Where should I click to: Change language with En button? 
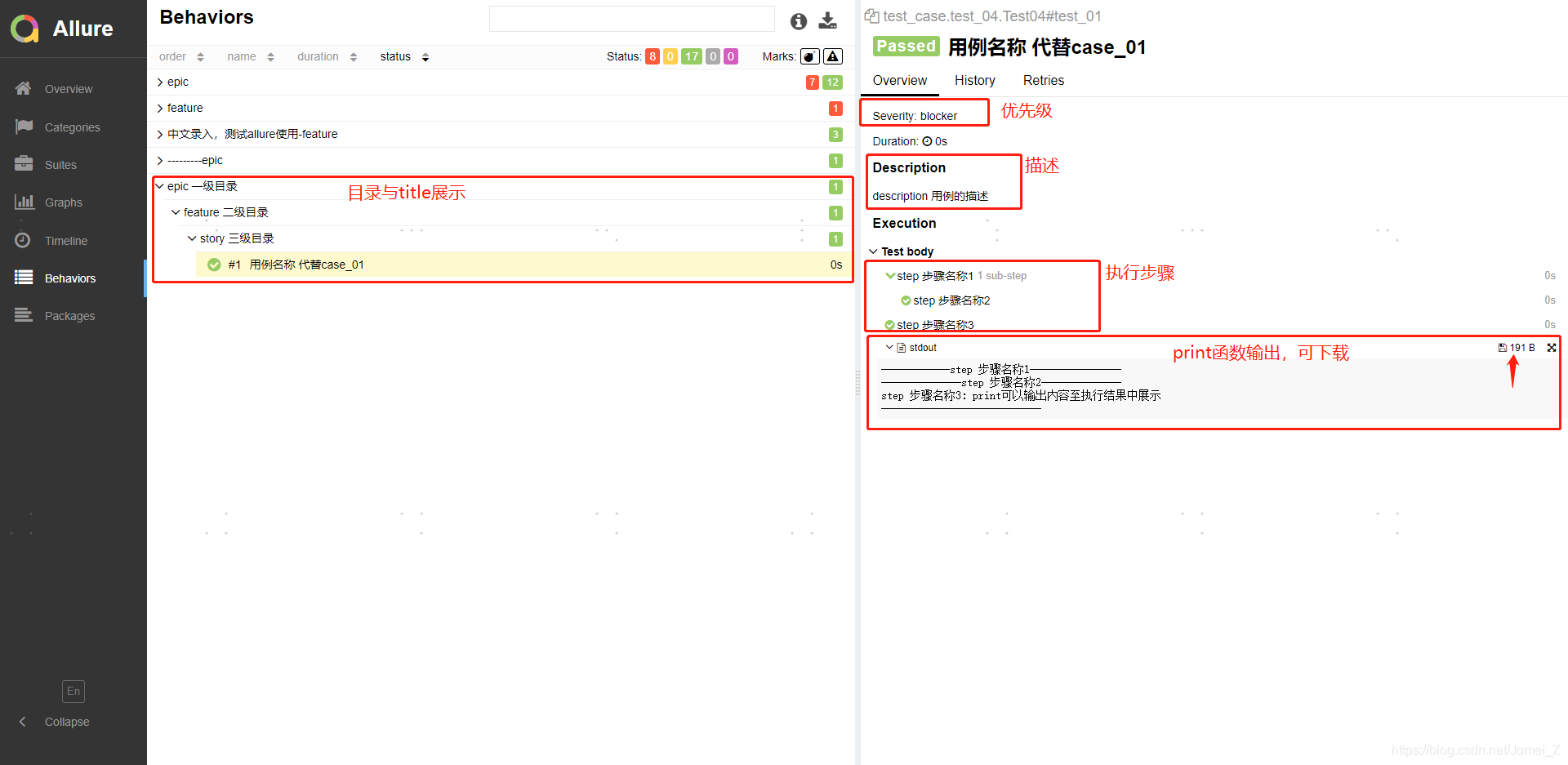(73, 692)
